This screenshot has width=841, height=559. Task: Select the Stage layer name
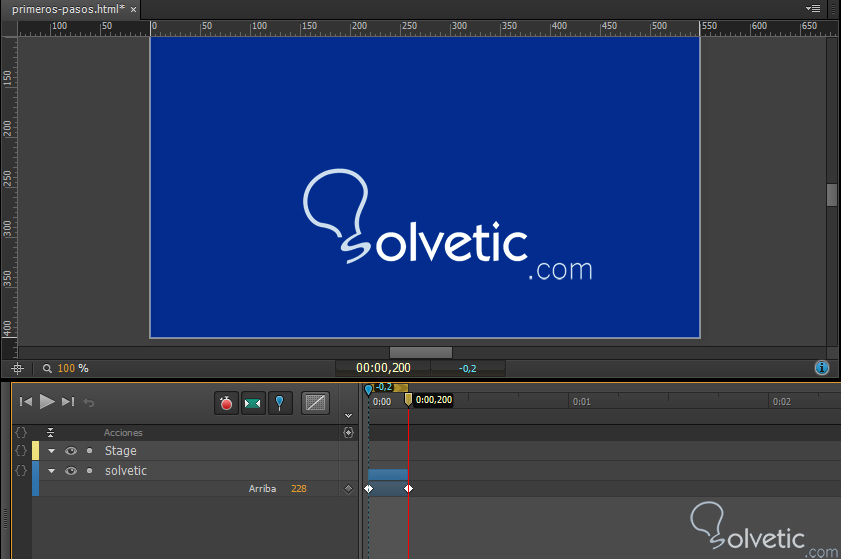click(121, 451)
